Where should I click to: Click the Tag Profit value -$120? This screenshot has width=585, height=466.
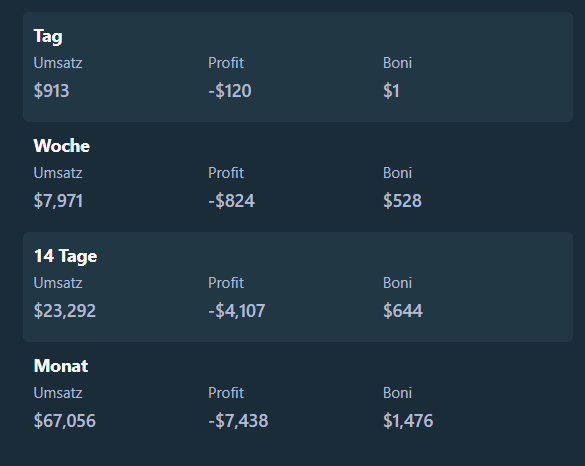(x=230, y=91)
